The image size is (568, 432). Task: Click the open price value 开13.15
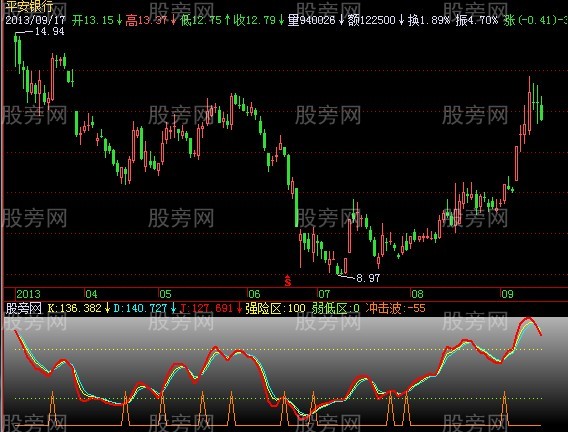coord(93,20)
